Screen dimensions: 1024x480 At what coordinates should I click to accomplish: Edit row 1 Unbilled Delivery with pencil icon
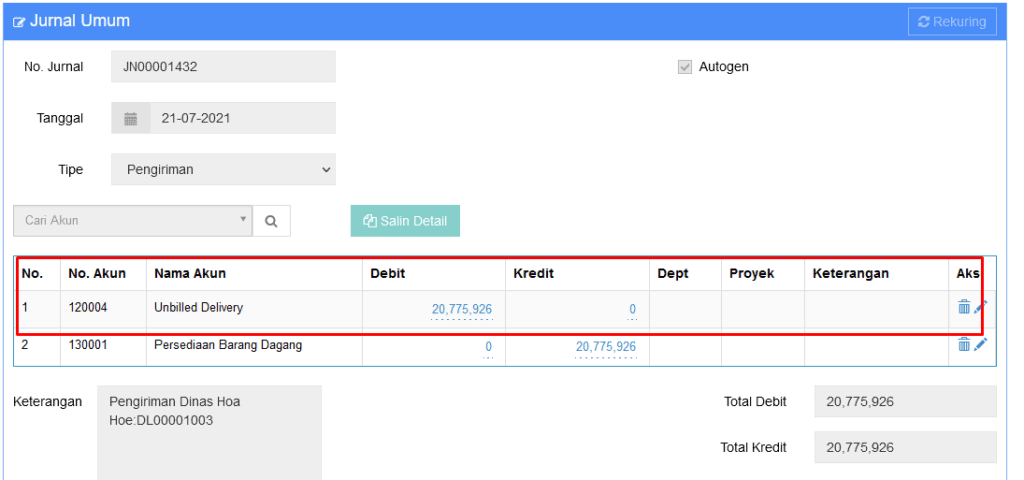pos(980,306)
